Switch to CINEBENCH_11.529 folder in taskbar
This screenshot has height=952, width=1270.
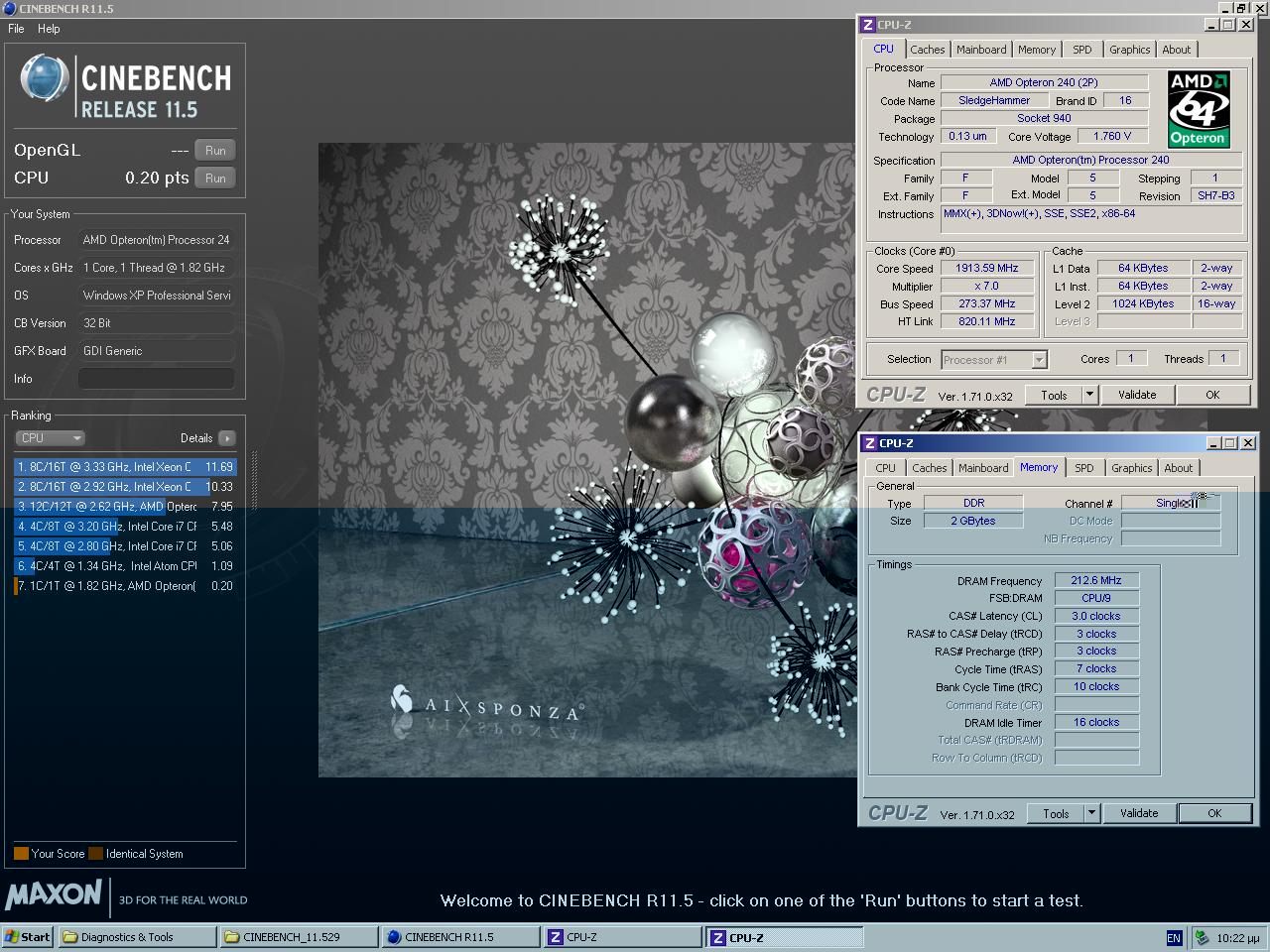click(300, 937)
